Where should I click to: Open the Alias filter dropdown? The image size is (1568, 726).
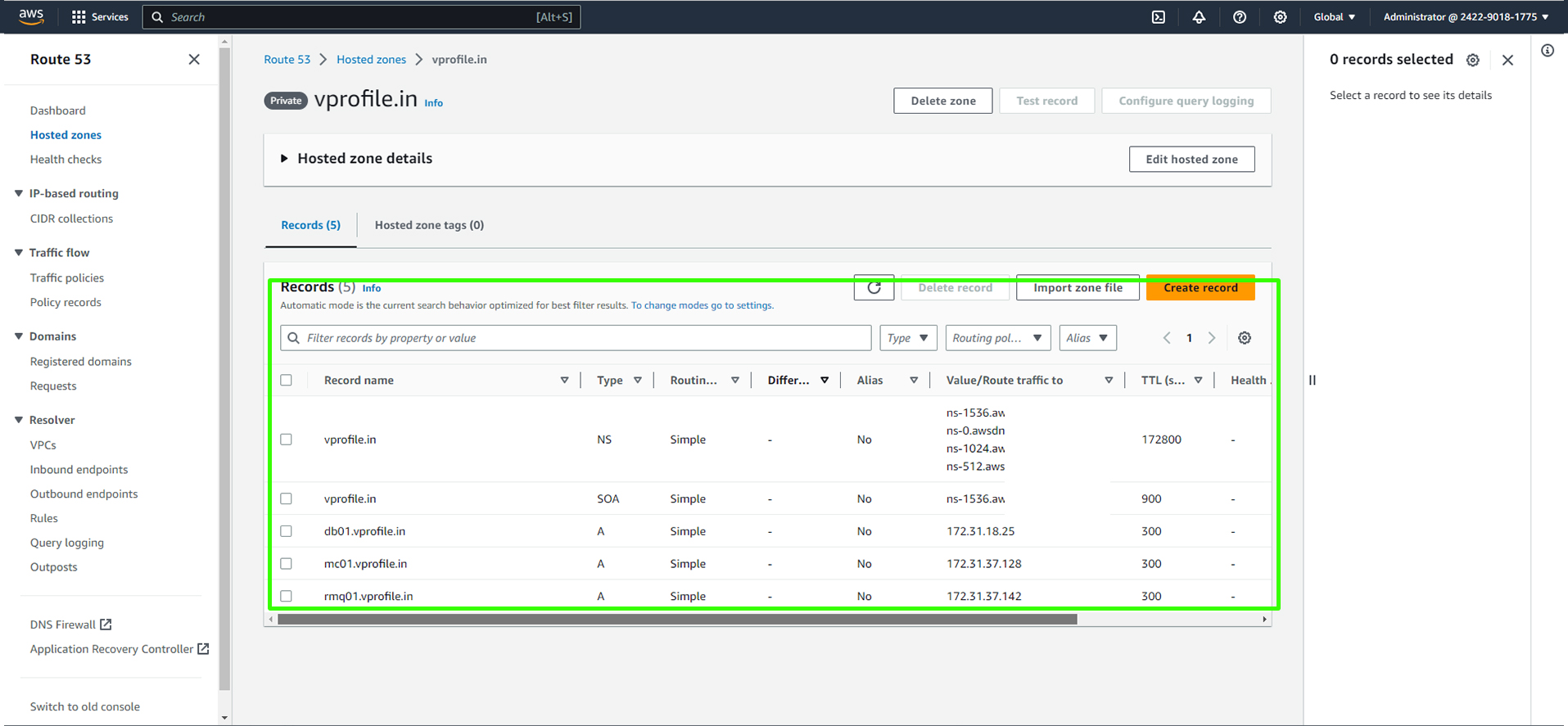1087,338
